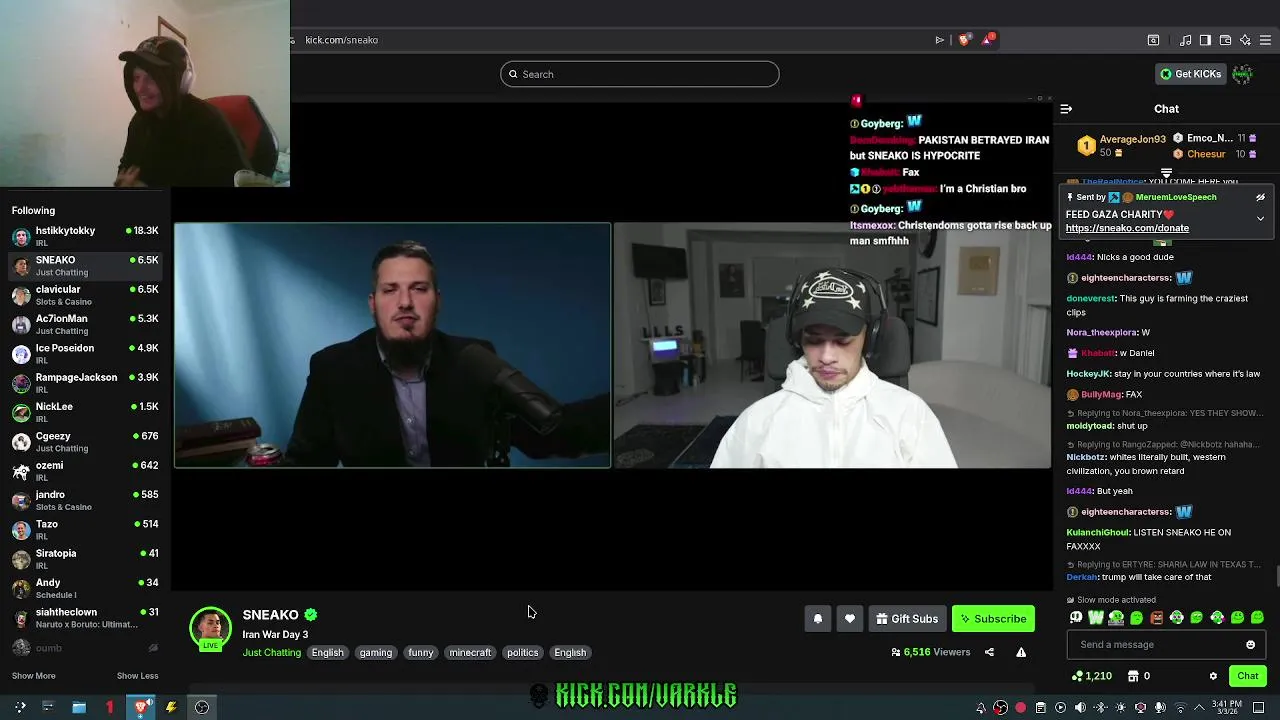This screenshot has width=1280, height=720.
Task: Toggle follow heart for SNEAKO
Action: coord(850,619)
